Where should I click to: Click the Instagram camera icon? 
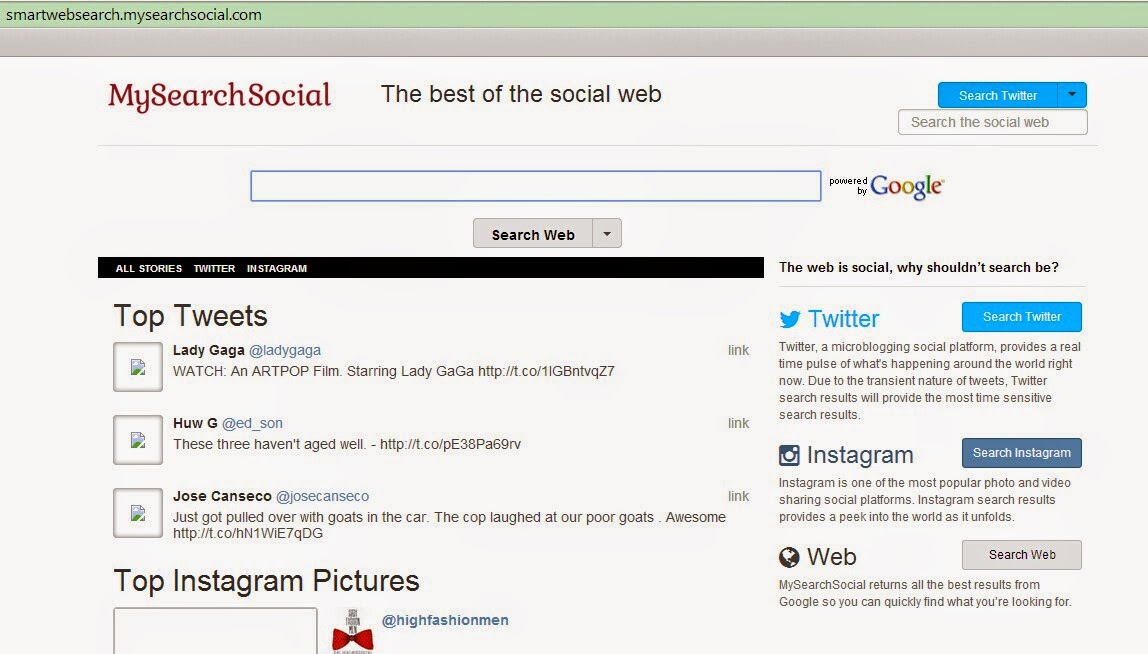[x=789, y=456]
